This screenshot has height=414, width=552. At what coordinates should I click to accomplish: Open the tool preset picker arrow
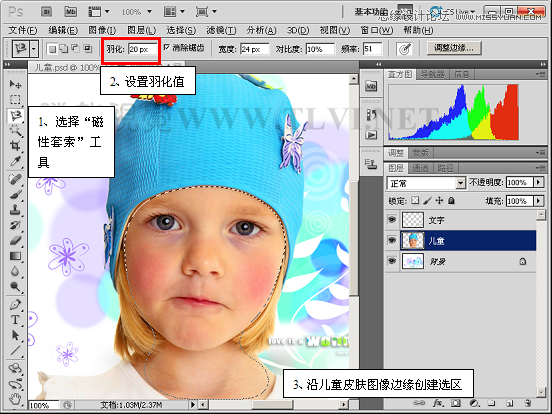pyautogui.click(x=34, y=49)
